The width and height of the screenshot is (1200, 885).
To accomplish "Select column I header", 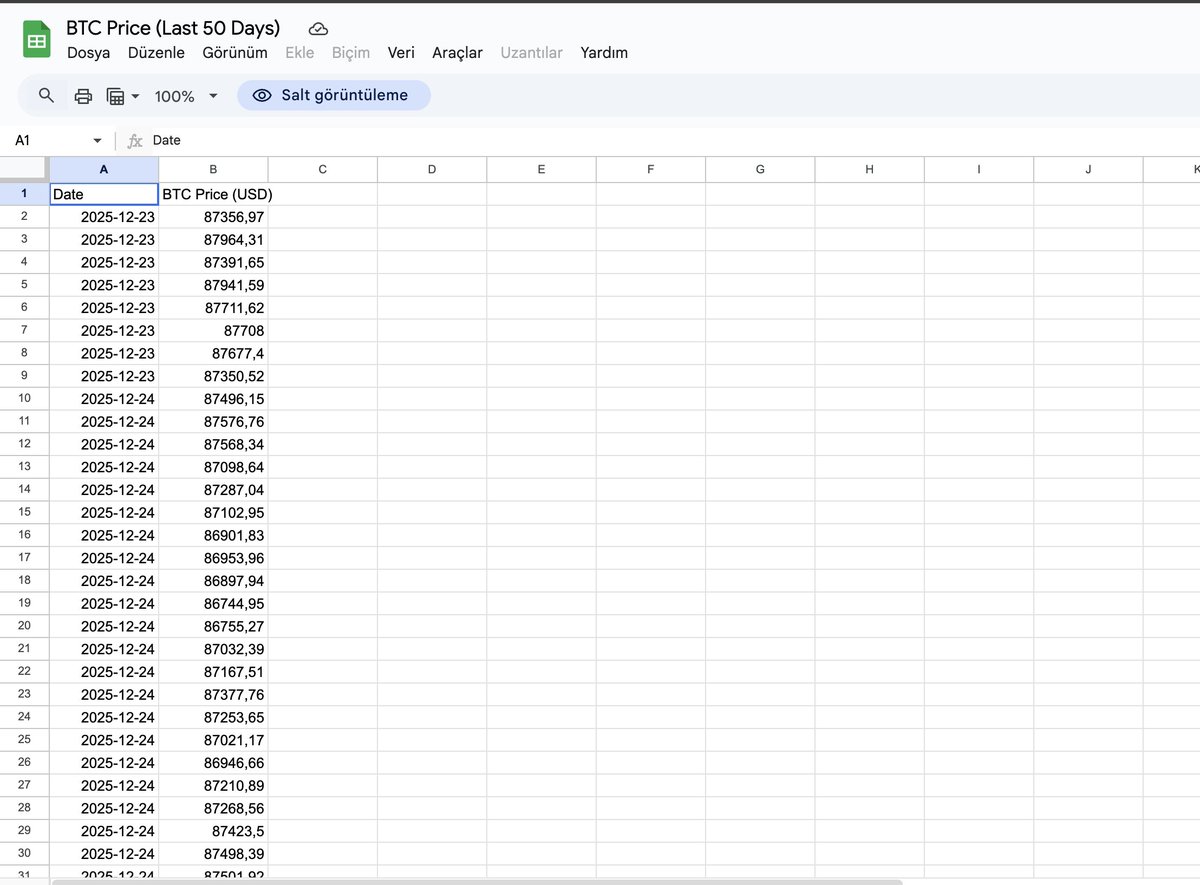I will click(979, 169).
